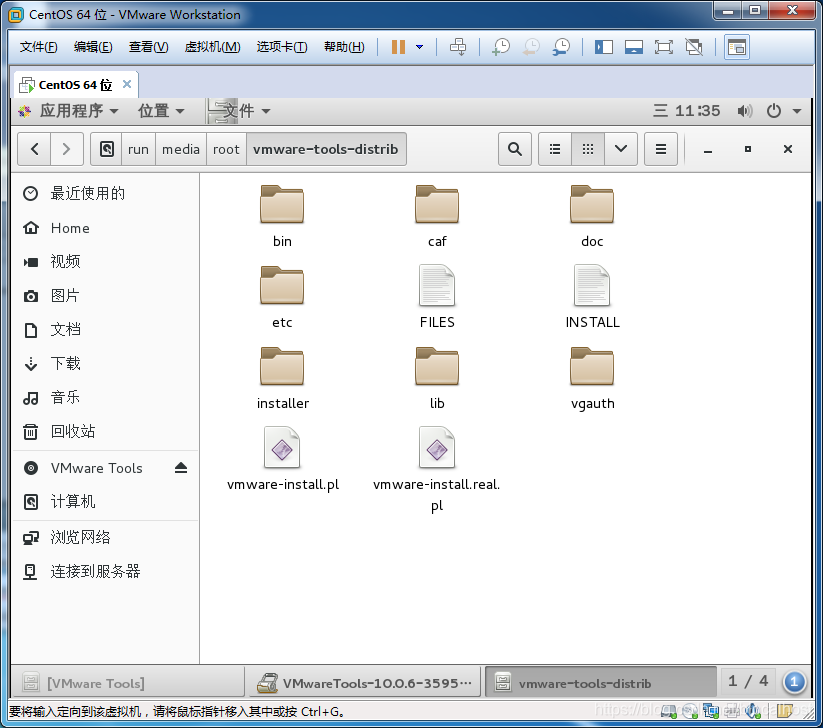
Task: Open 音乐 folder in sidebar
Action: point(105,397)
